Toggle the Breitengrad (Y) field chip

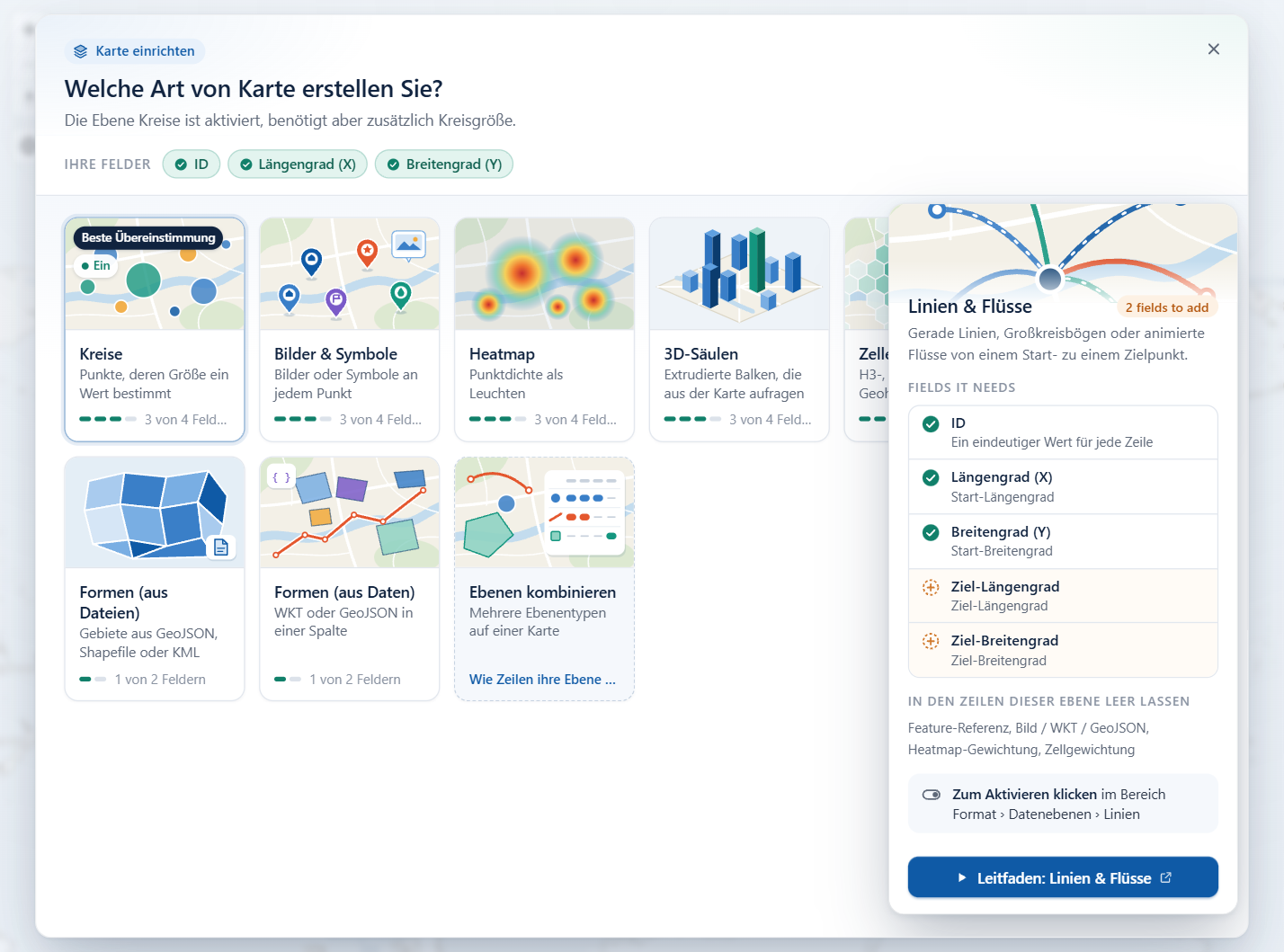point(444,165)
